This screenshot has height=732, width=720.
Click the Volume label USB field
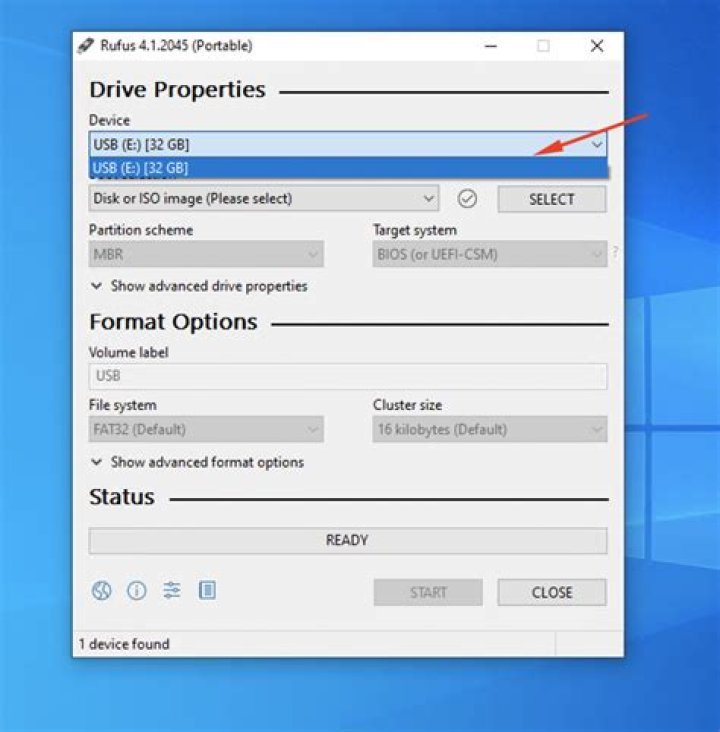tap(348, 376)
